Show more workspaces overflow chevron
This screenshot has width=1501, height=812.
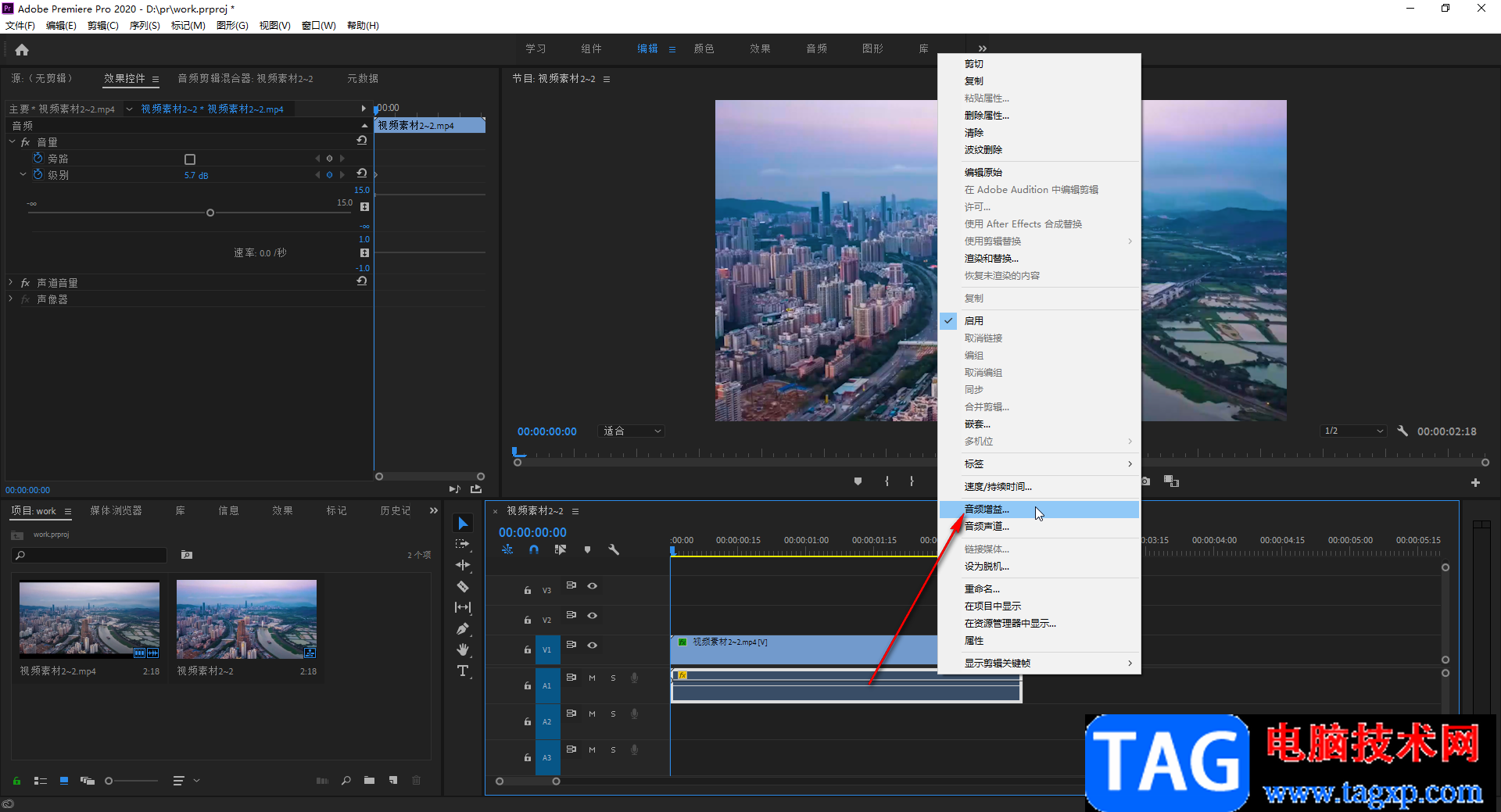click(982, 48)
